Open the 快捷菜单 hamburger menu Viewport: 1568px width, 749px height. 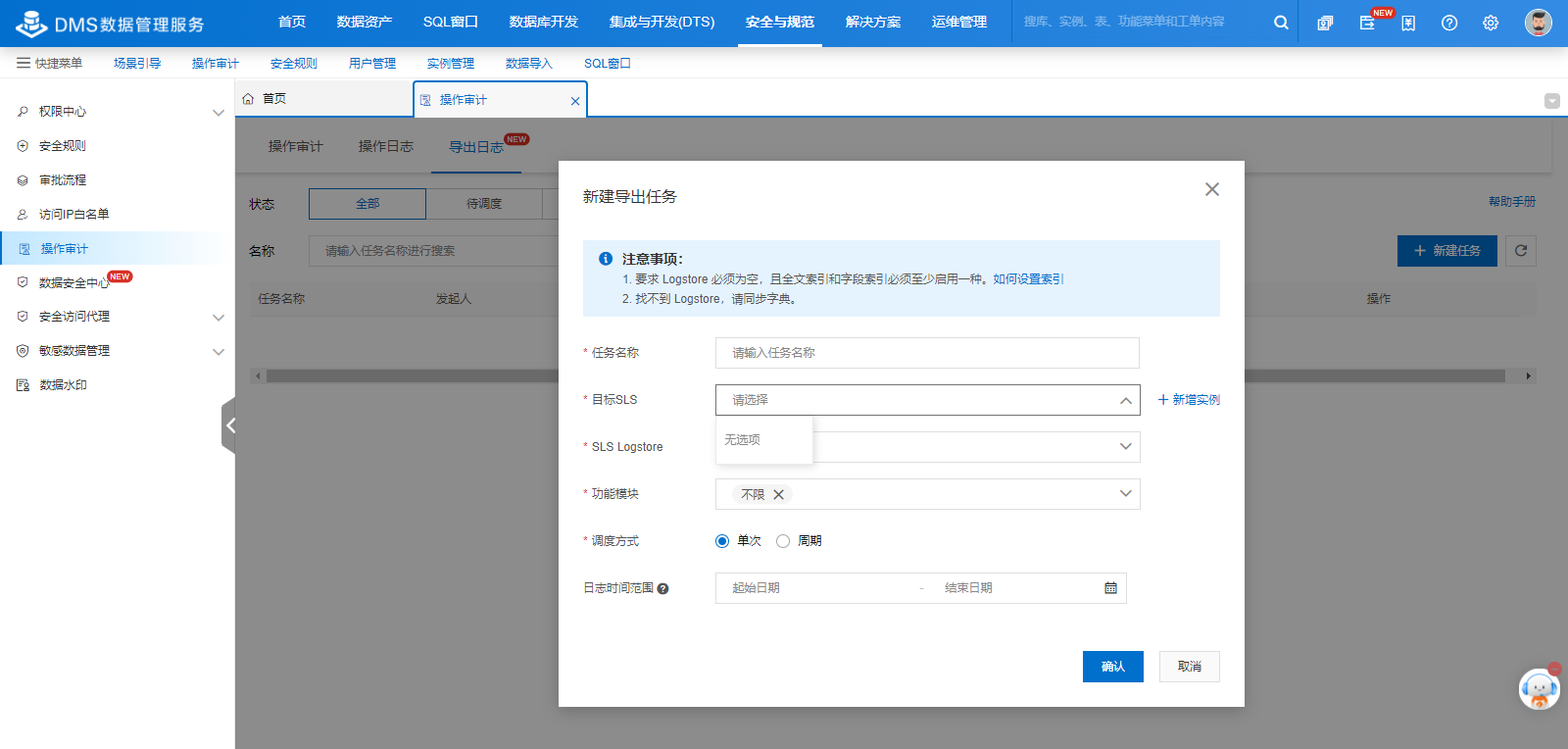pos(49,63)
